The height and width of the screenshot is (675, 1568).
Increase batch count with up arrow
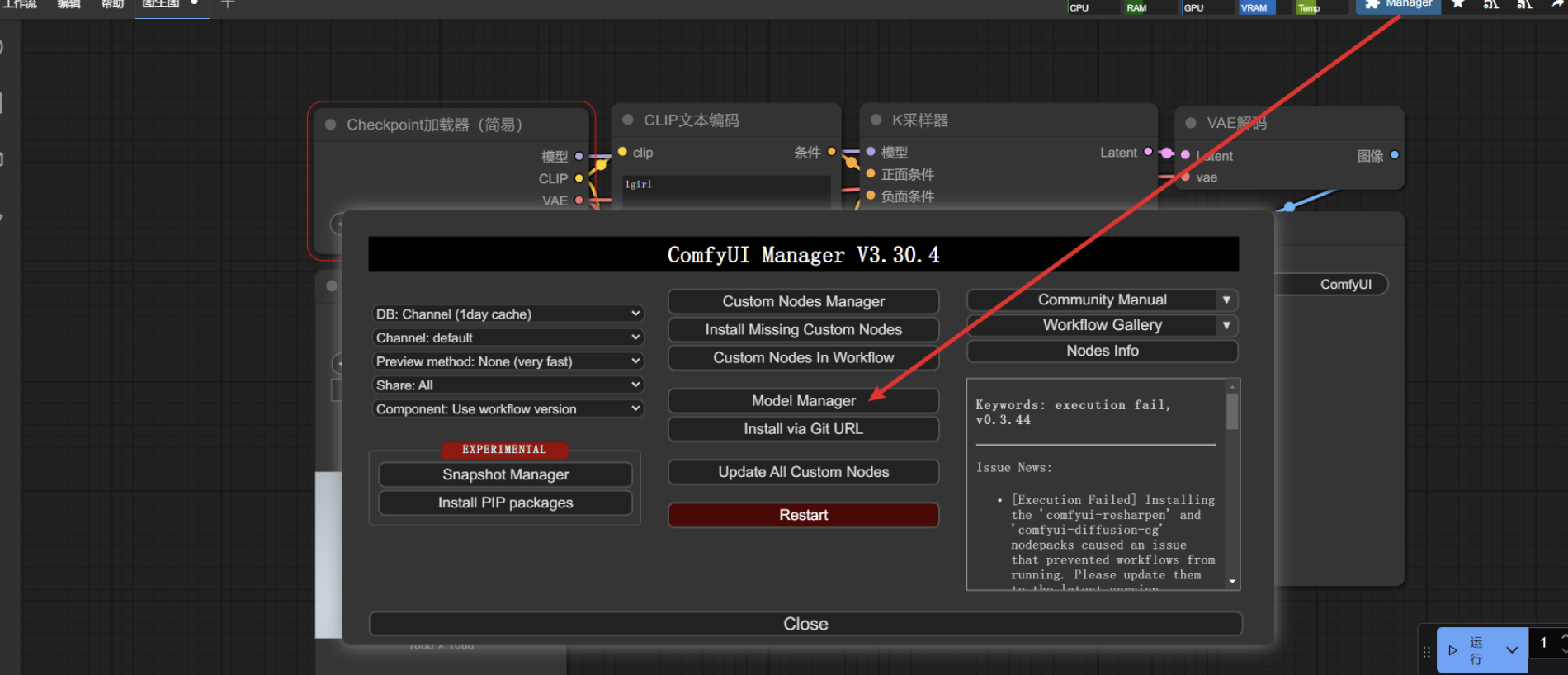1564,636
